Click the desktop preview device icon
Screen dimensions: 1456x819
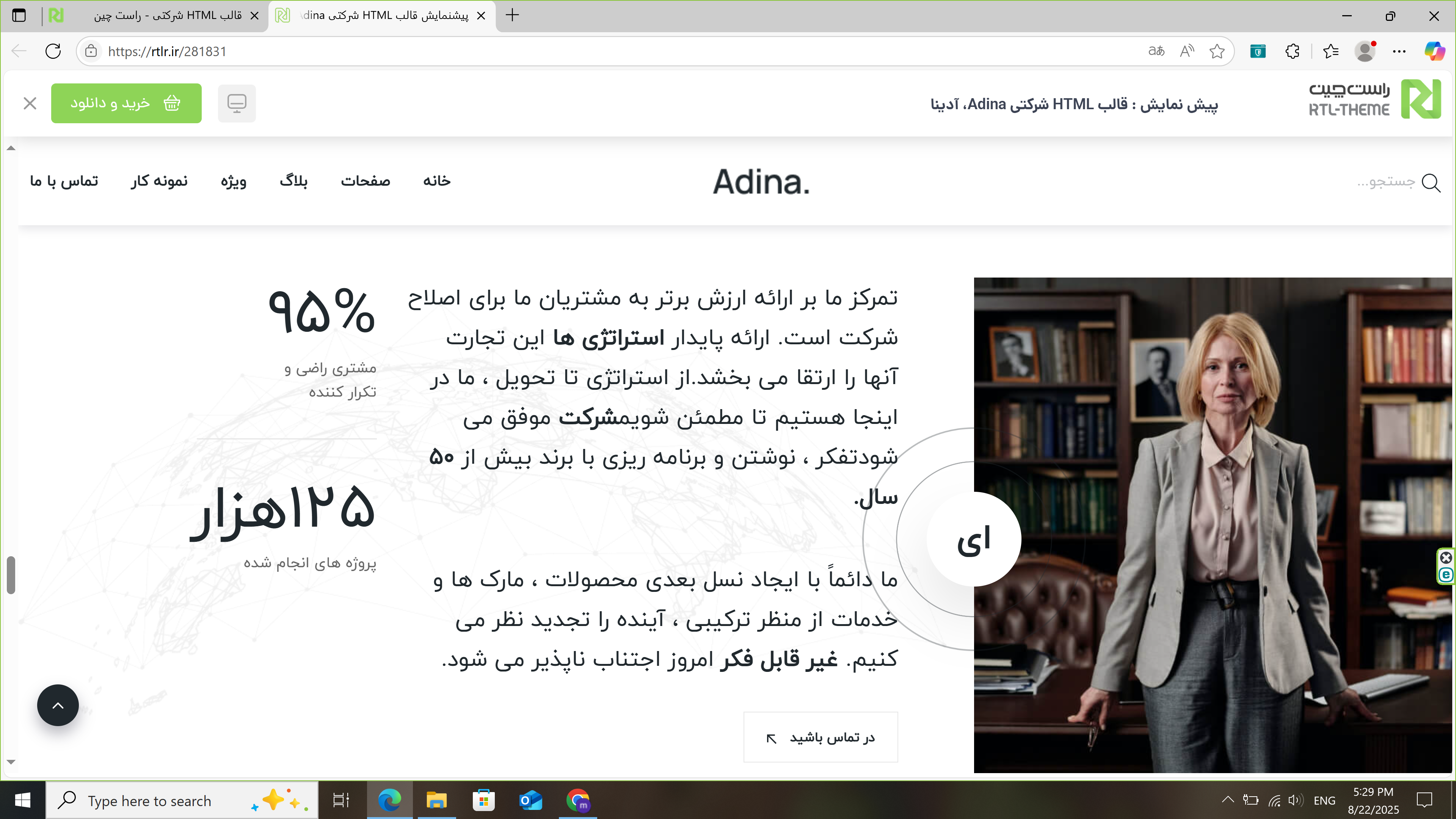pyautogui.click(x=236, y=104)
